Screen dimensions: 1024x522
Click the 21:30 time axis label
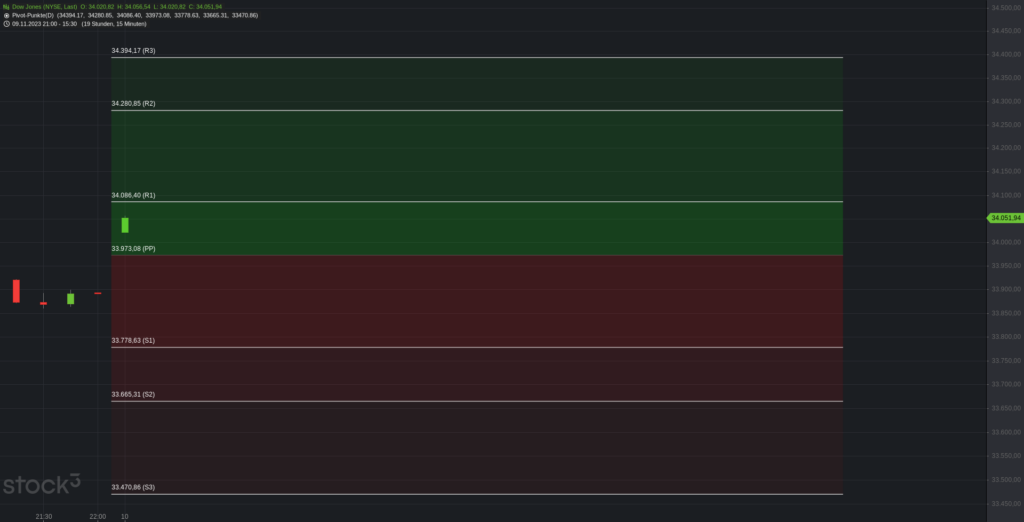(x=44, y=517)
